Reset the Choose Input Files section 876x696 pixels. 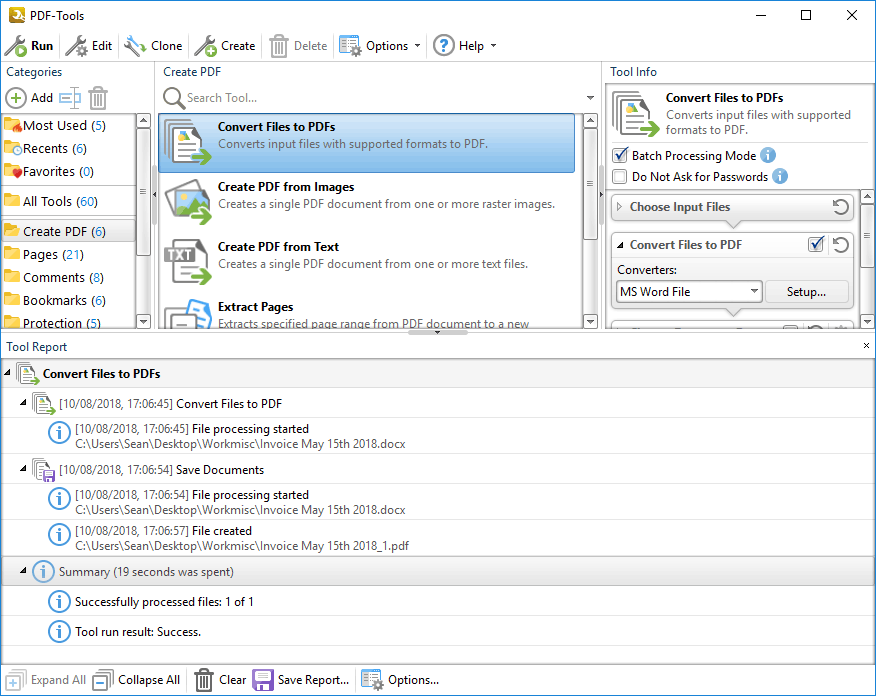(x=841, y=207)
